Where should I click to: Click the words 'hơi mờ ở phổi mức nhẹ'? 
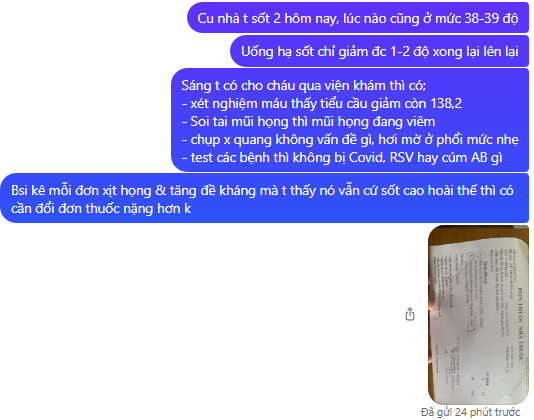[449, 139]
